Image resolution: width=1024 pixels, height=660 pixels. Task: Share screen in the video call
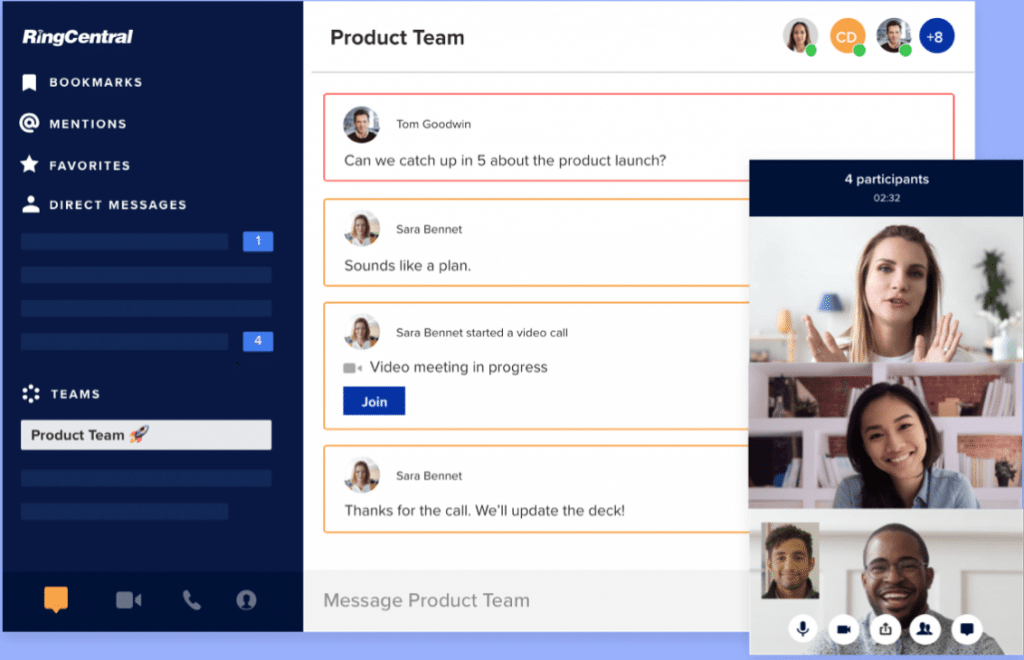(x=885, y=629)
